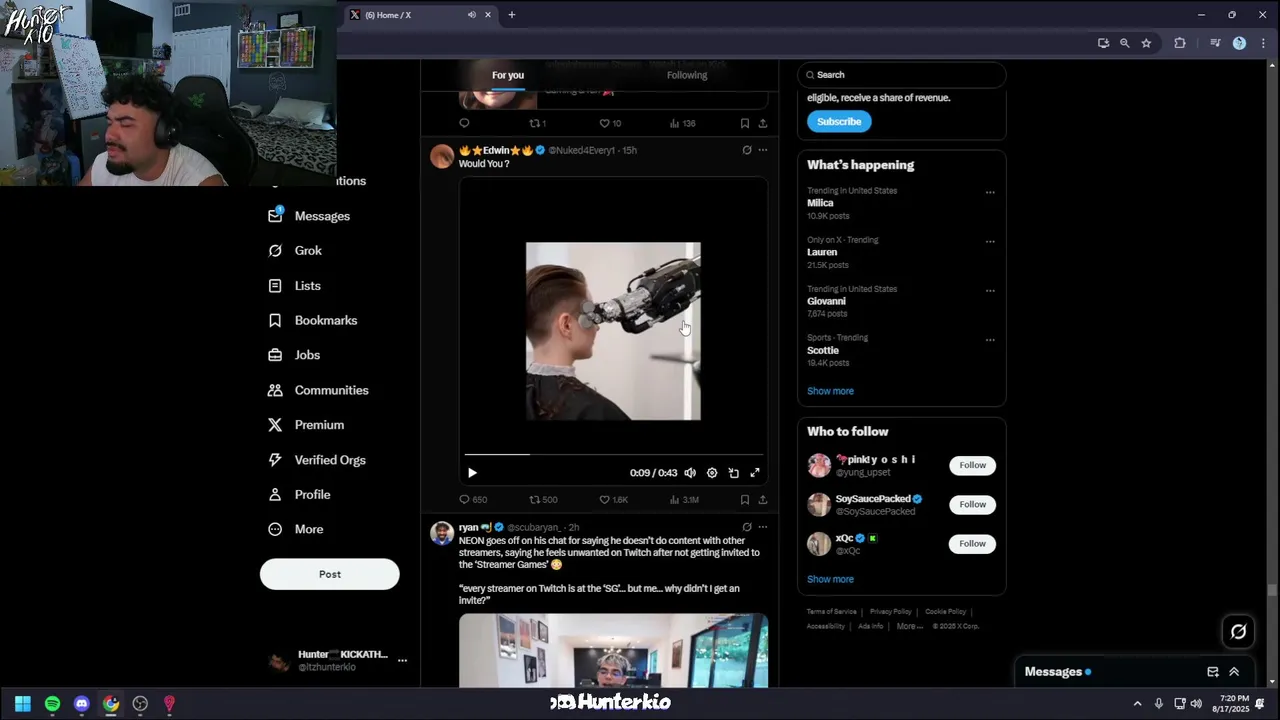The image size is (1280, 720).
Task: Seek on the video progress bar
Action: pyautogui.click(x=614, y=454)
